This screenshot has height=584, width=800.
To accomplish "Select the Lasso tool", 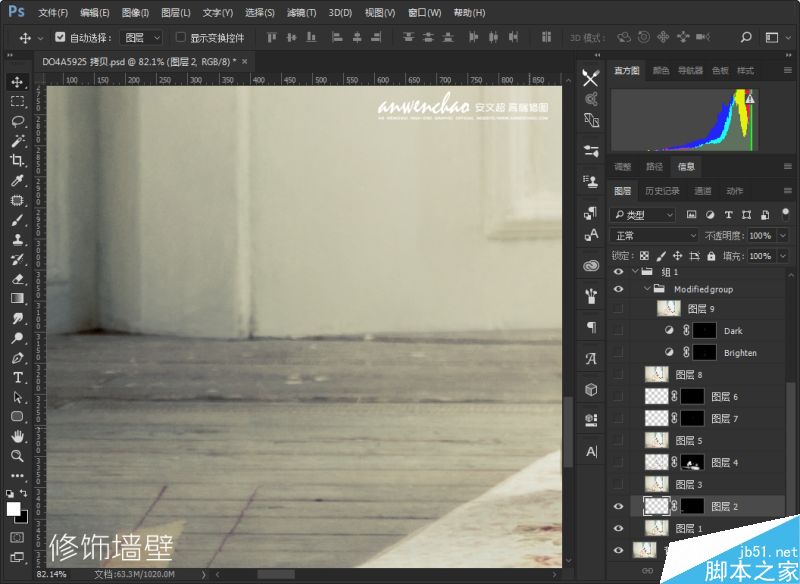I will point(17,121).
